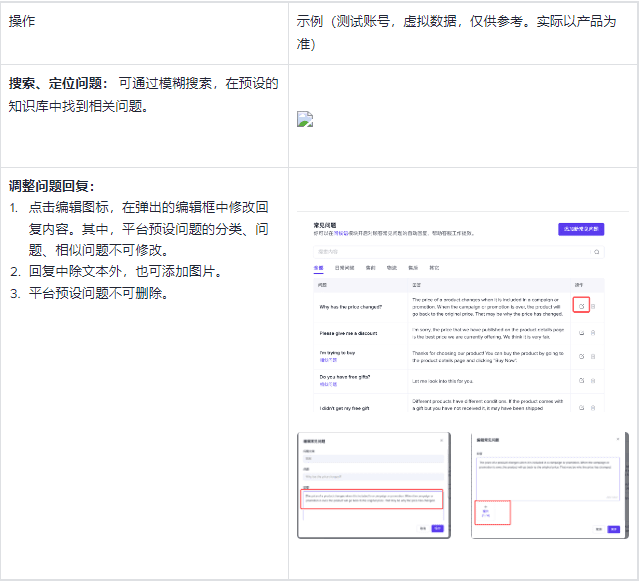Click the question field in left edit dialog
This screenshot has width=640, height=585.
(373, 477)
